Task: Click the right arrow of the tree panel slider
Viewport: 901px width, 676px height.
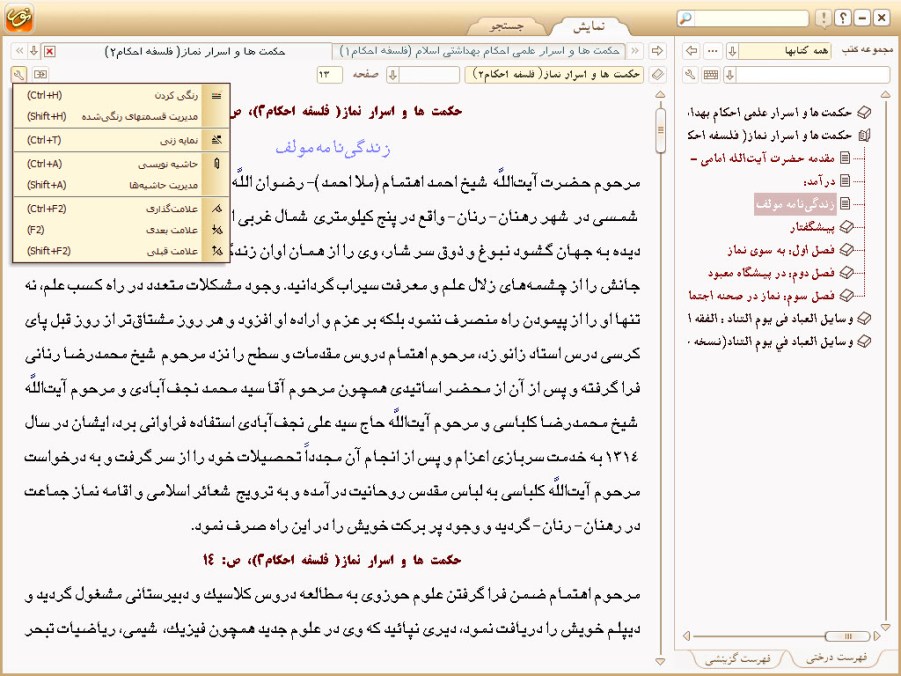Action: tap(877, 636)
